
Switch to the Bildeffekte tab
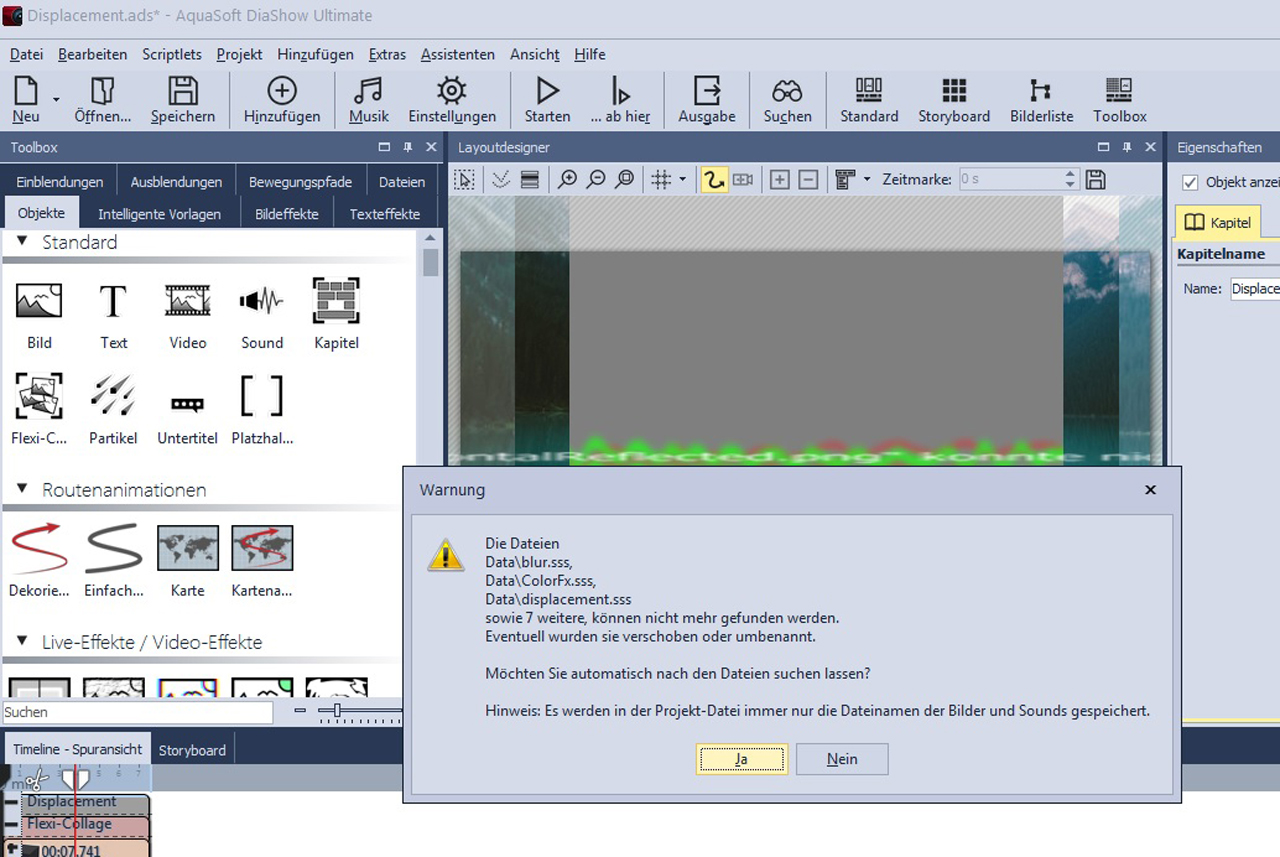(286, 214)
